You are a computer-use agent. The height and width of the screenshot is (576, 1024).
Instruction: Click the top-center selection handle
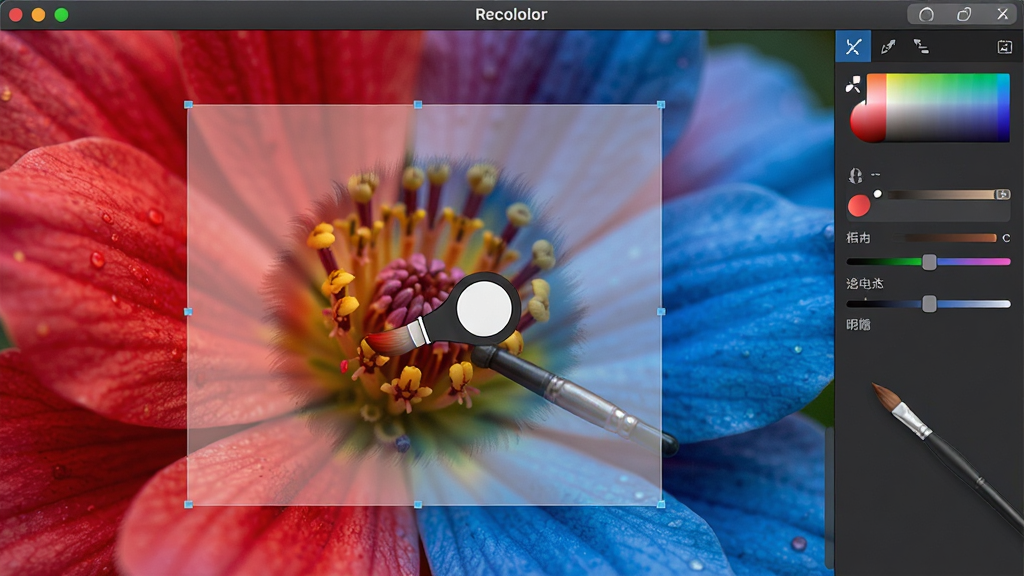[418, 104]
